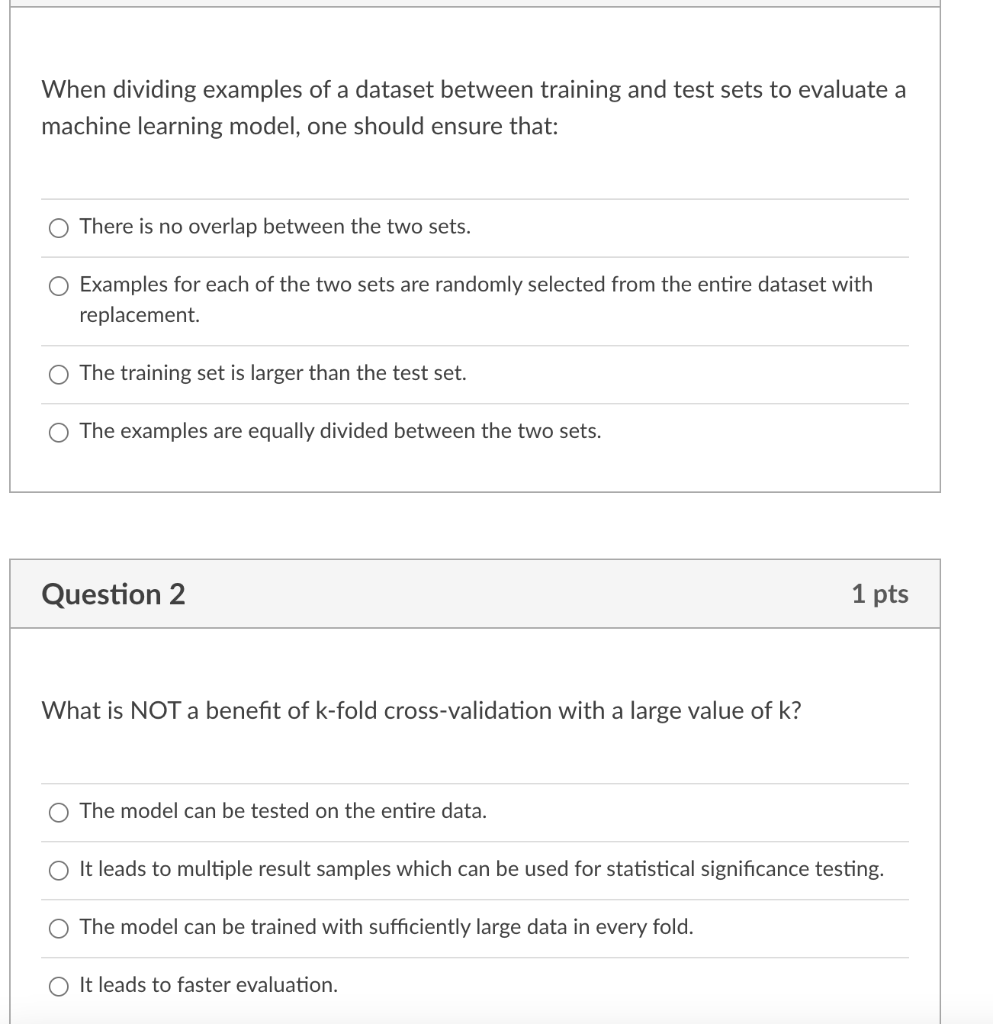The width and height of the screenshot is (993, 1024).
Task: Select 'The model can be trained with sufficiently large data'
Action: 59,927
